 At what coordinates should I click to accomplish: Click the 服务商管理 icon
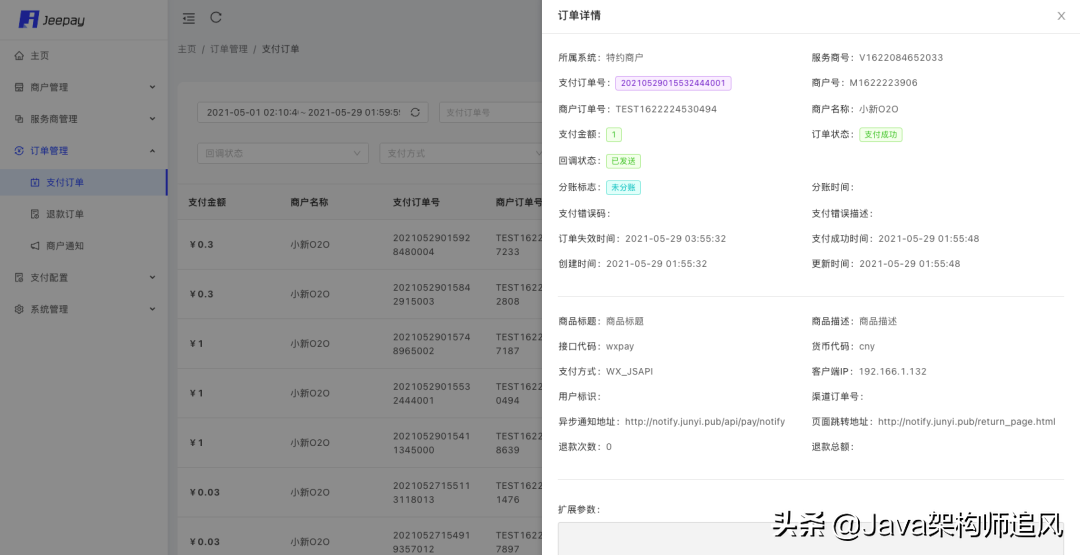coord(19,119)
